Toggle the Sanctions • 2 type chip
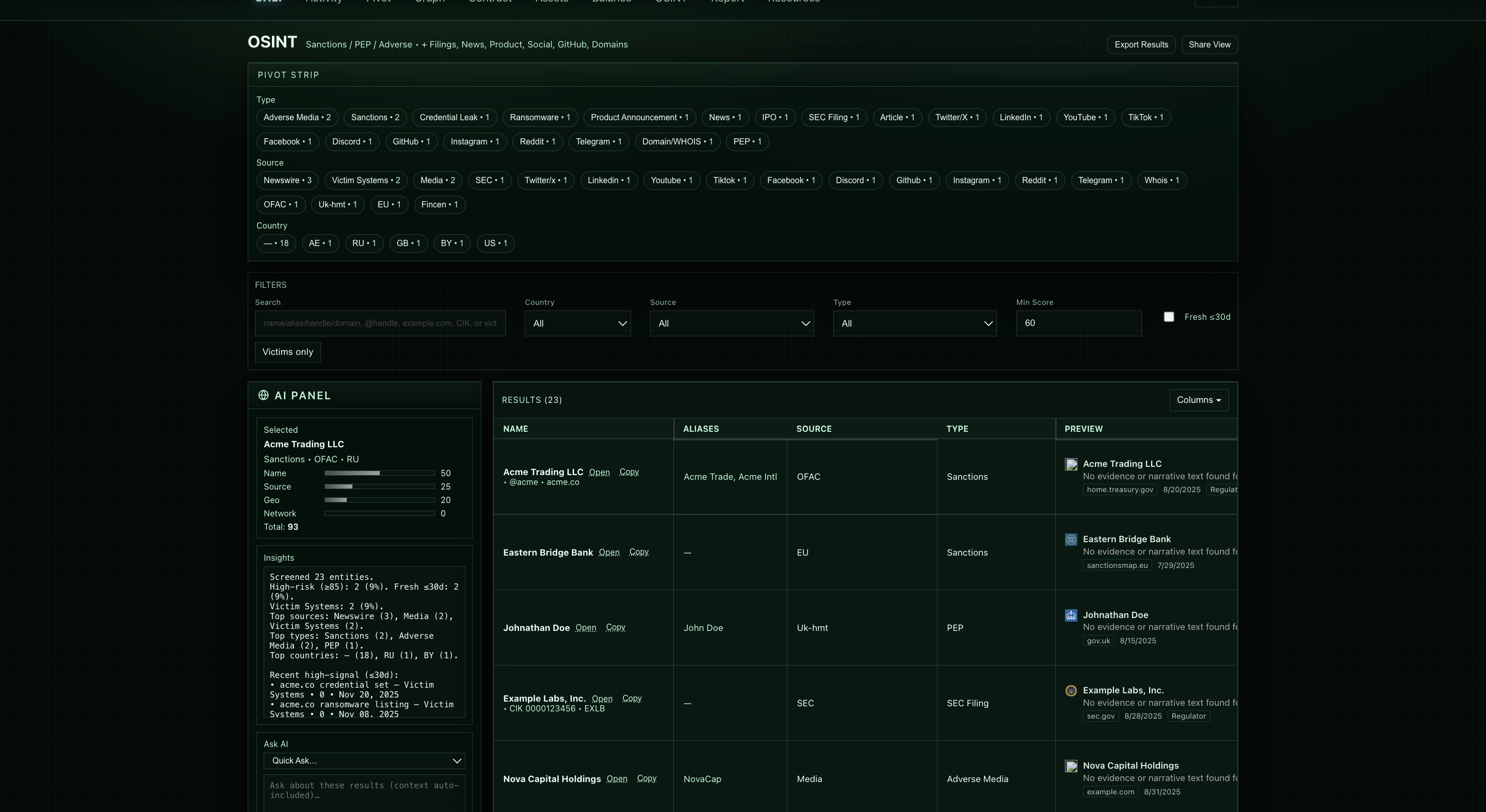This screenshot has width=1486, height=812. pyautogui.click(x=375, y=117)
